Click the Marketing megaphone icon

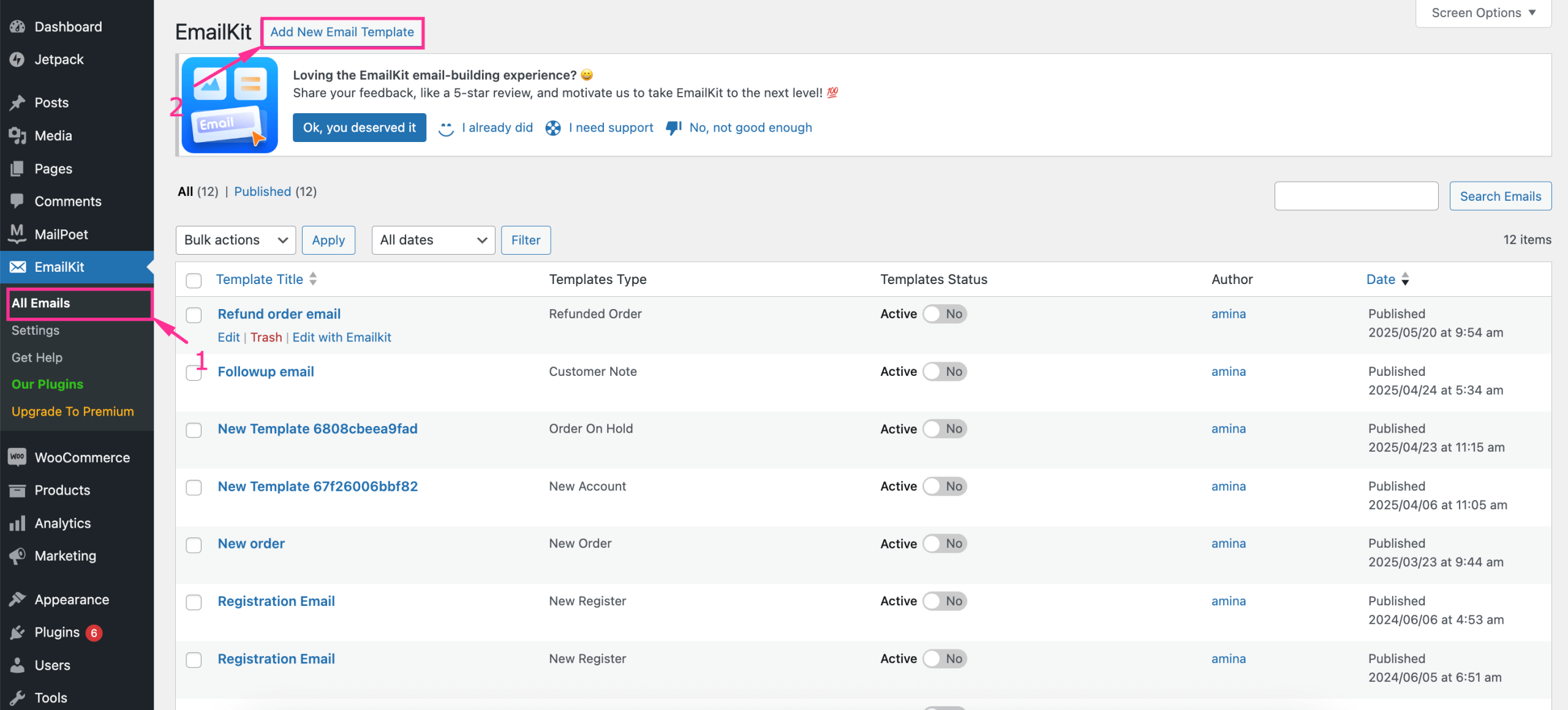tap(17, 556)
